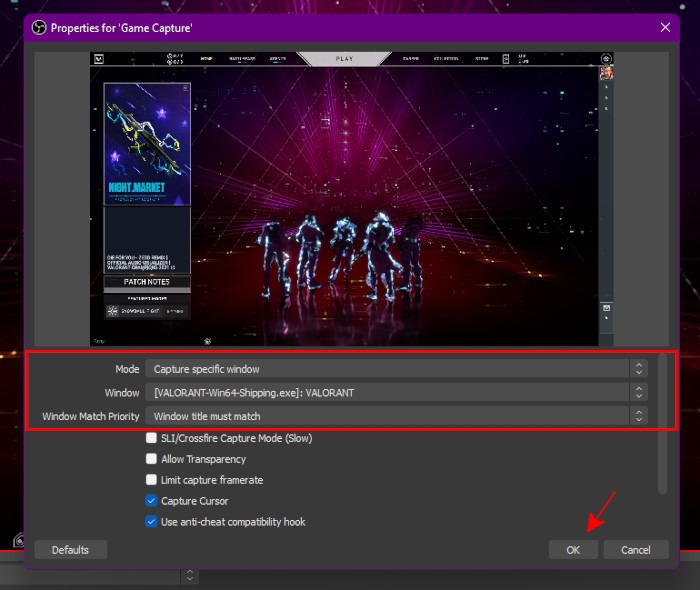Click the properties panel vertical scrollbar
Screen dimensions: 700x590
click(662, 424)
